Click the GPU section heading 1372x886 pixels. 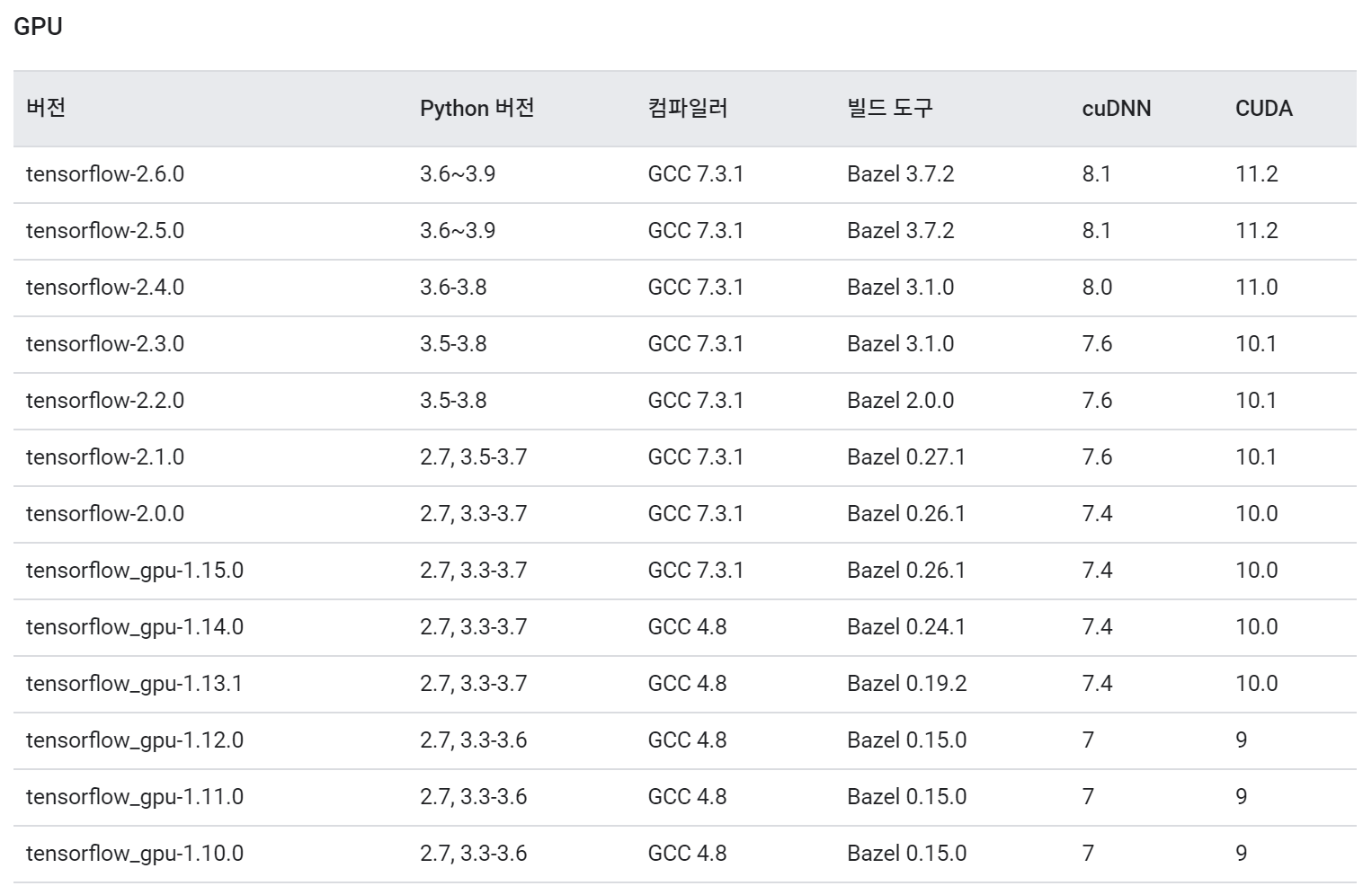point(38,27)
